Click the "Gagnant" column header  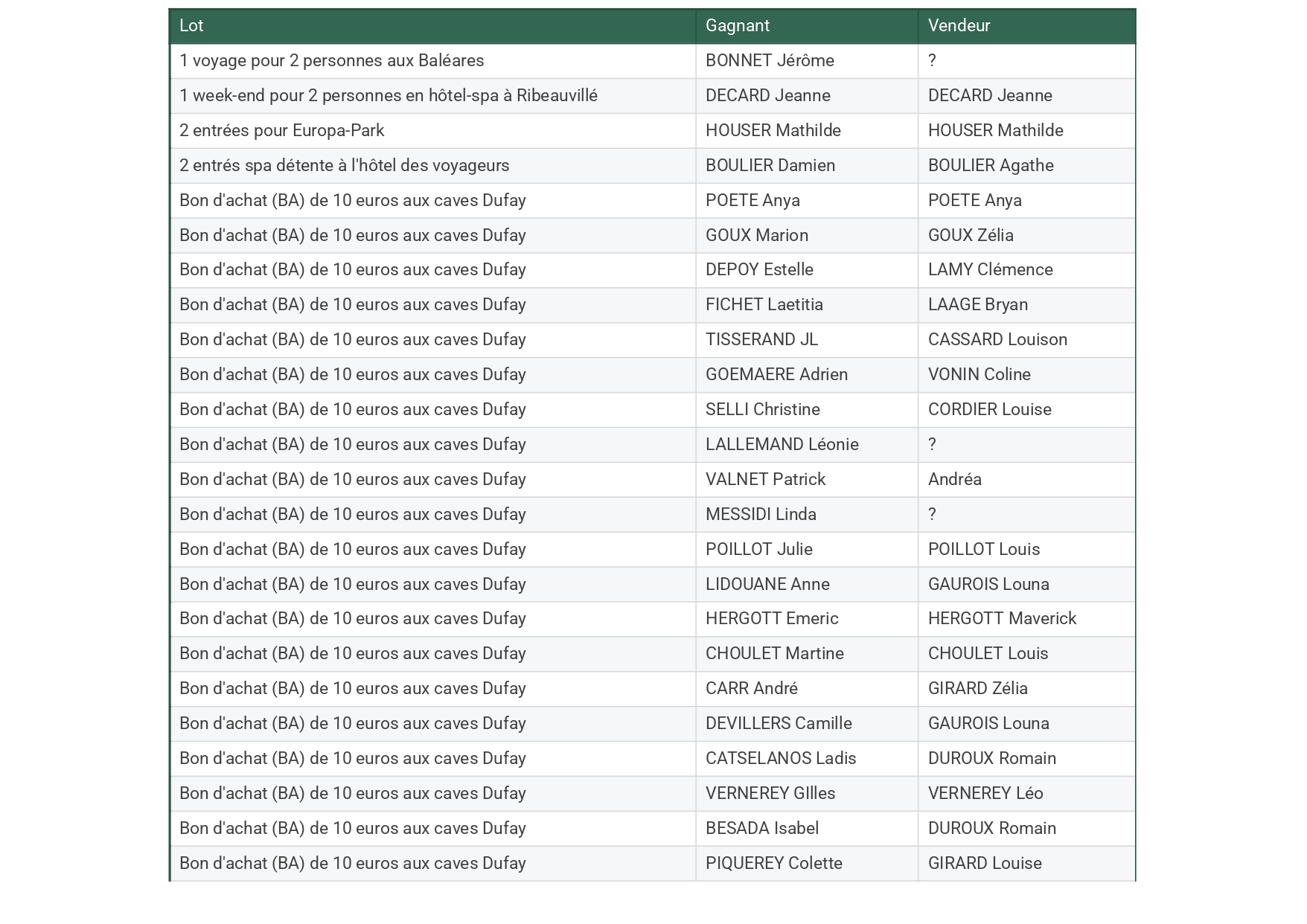[x=737, y=26]
